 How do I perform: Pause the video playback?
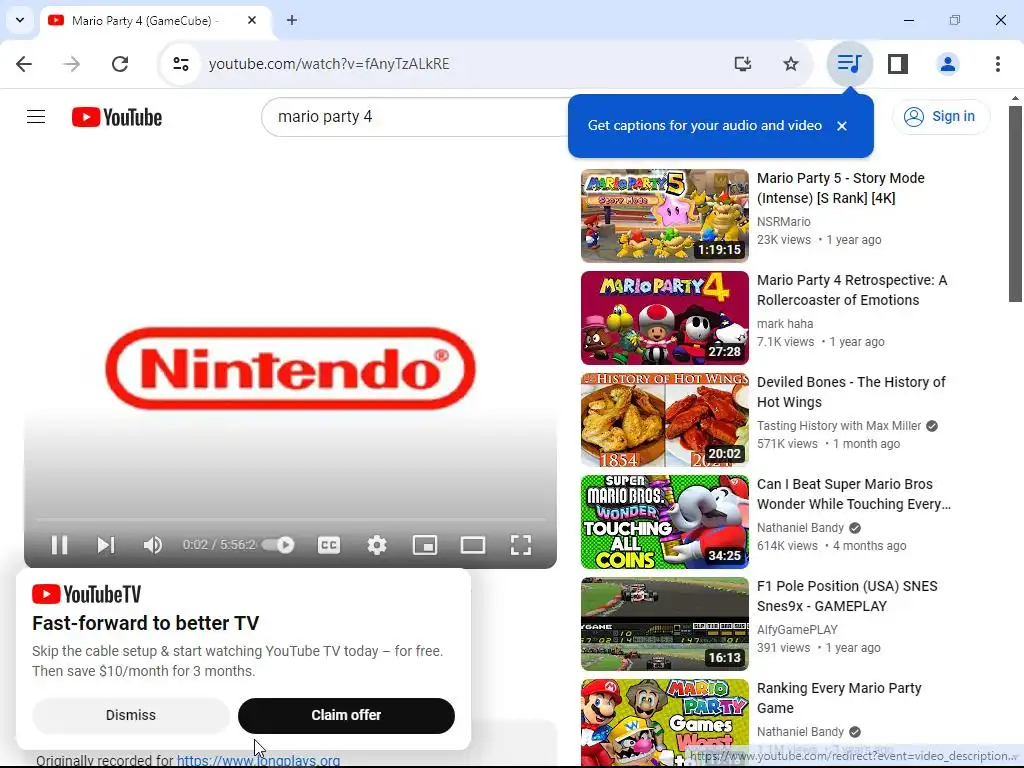[x=59, y=545]
